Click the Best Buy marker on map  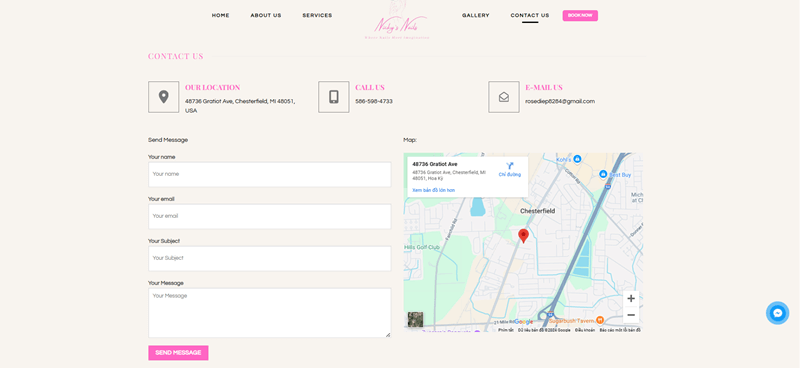[x=603, y=175]
